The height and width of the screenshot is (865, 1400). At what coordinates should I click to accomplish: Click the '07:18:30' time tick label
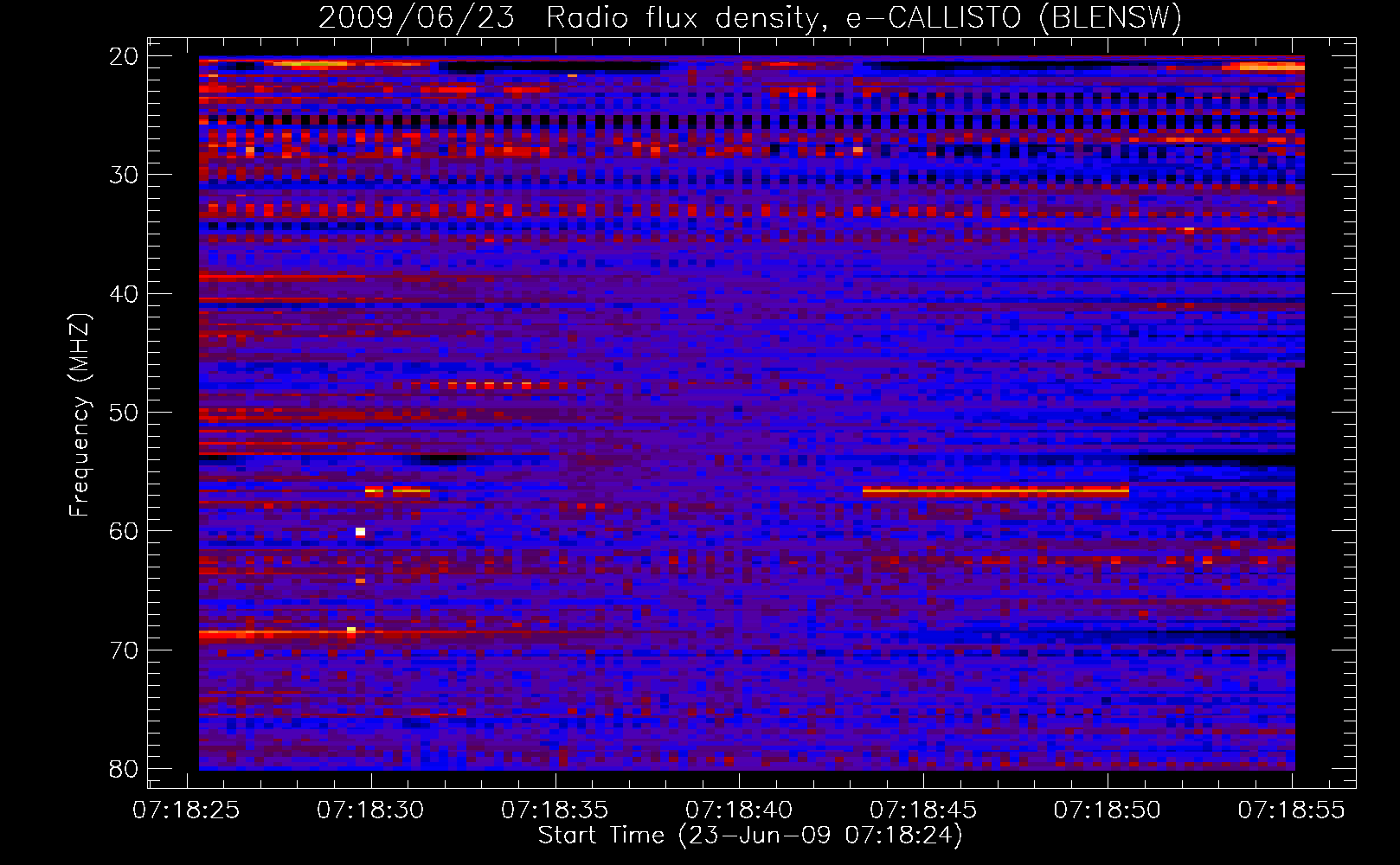(x=370, y=811)
